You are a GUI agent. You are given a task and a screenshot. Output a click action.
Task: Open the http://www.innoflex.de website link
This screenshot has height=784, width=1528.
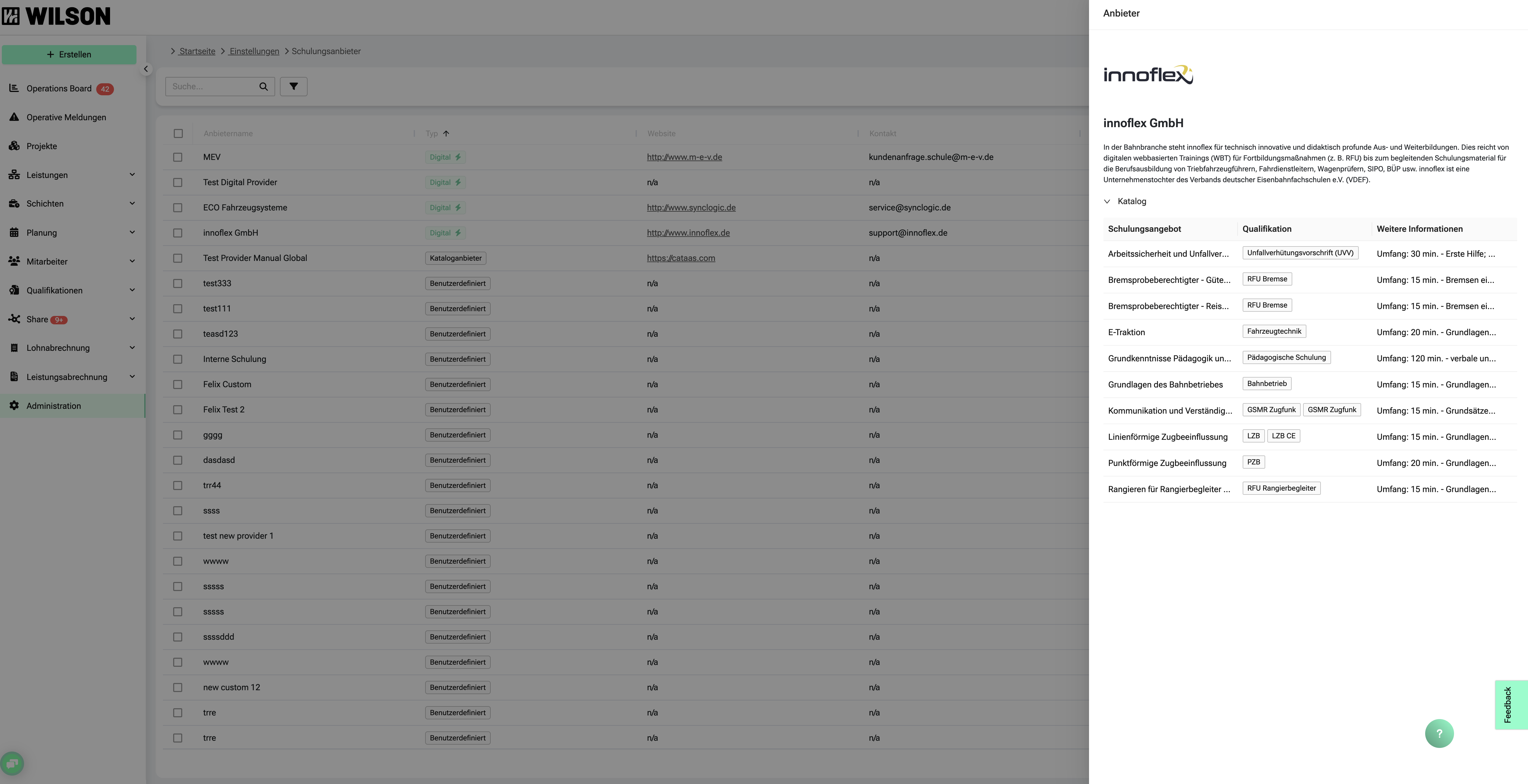point(688,232)
